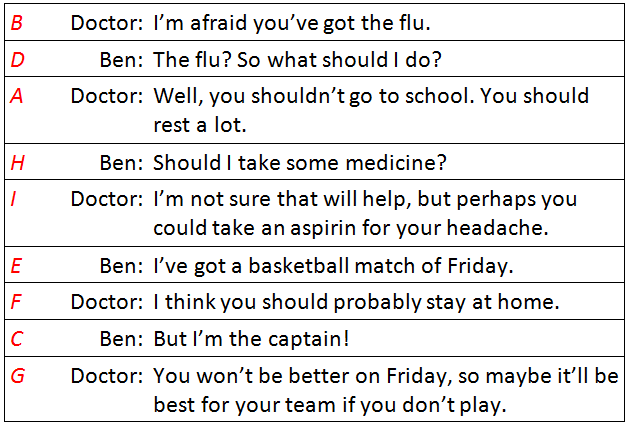Click "Should I take some medicine?" line
Viewport: 627px width, 424px height.
pyautogui.click(x=299, y=162)
